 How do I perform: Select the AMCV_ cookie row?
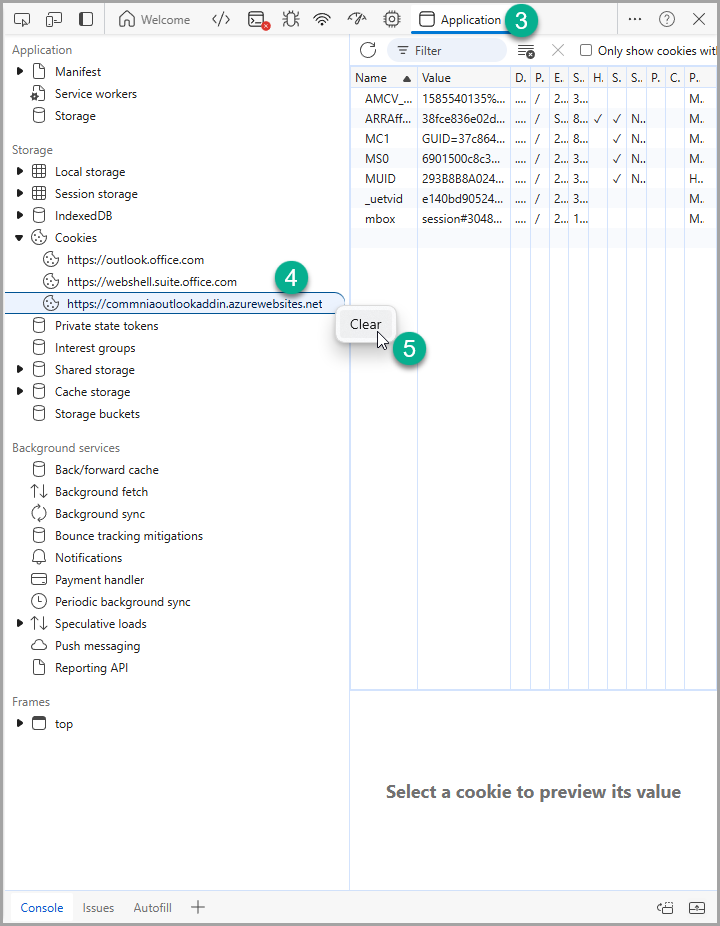(x=534, y=99)
